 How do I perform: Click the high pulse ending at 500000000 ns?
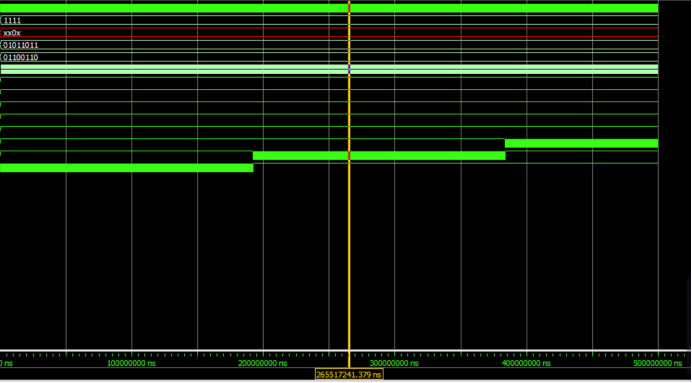click(582, 143)
